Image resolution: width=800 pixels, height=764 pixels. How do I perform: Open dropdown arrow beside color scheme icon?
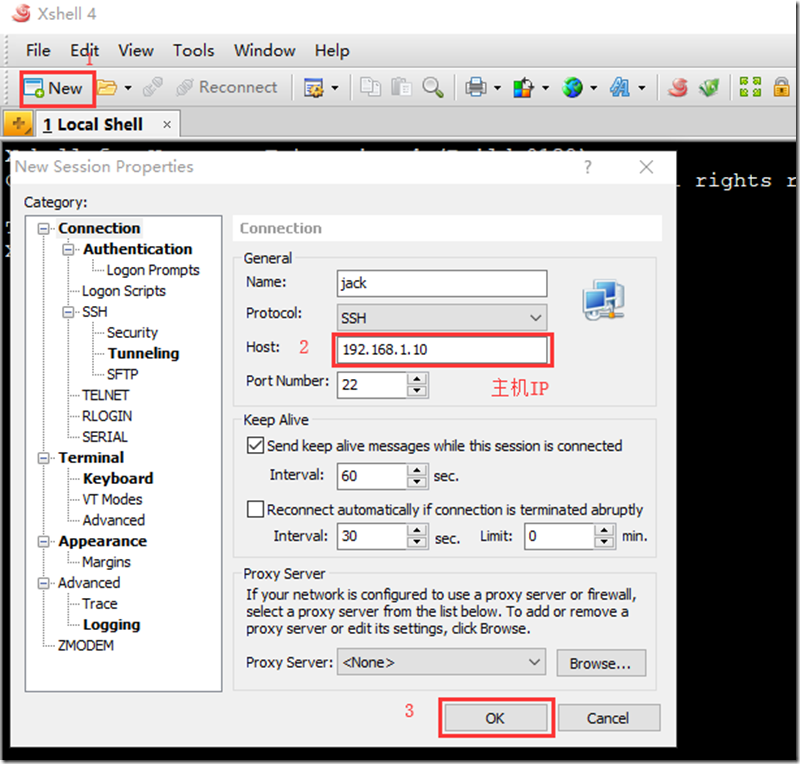click(545, 88)
